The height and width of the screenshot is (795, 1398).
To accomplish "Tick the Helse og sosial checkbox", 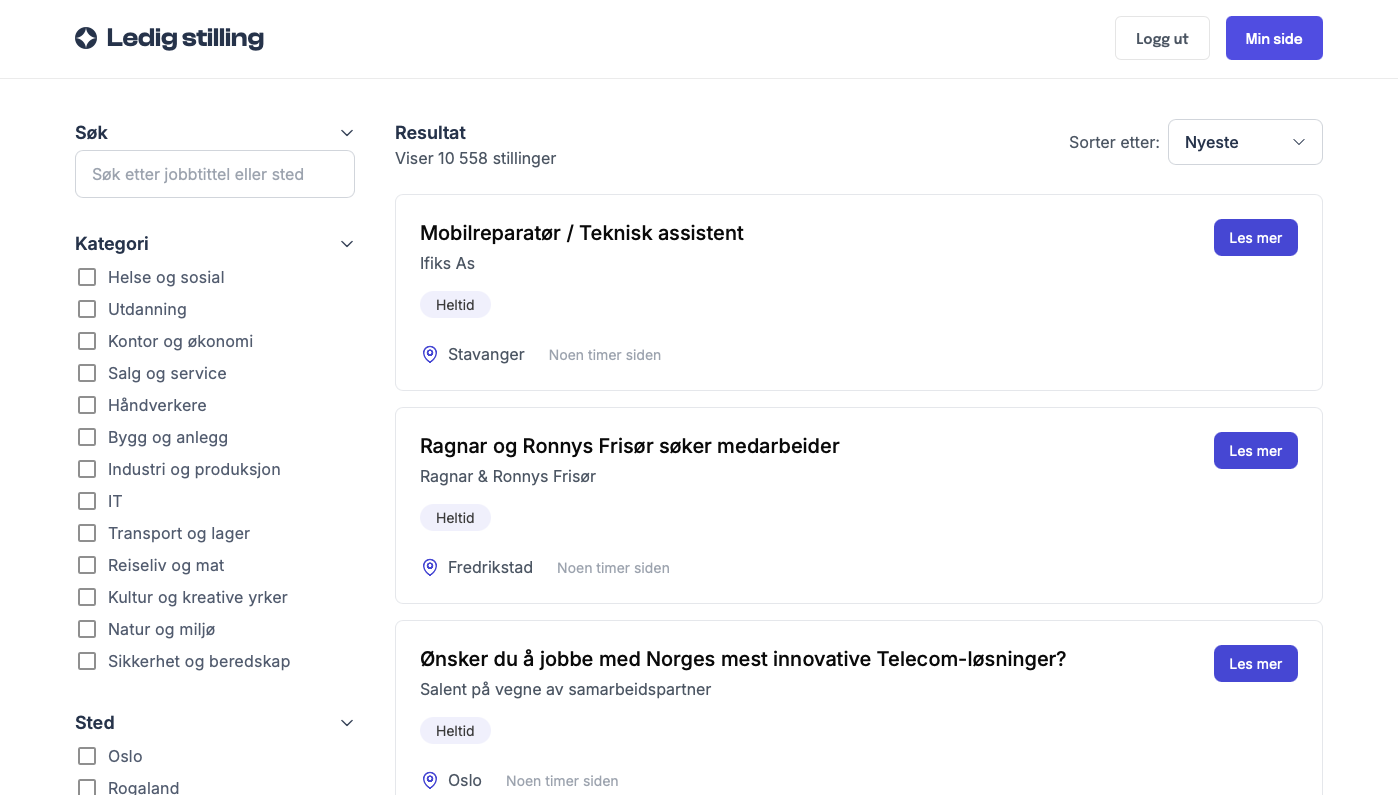I will point(87,277).
